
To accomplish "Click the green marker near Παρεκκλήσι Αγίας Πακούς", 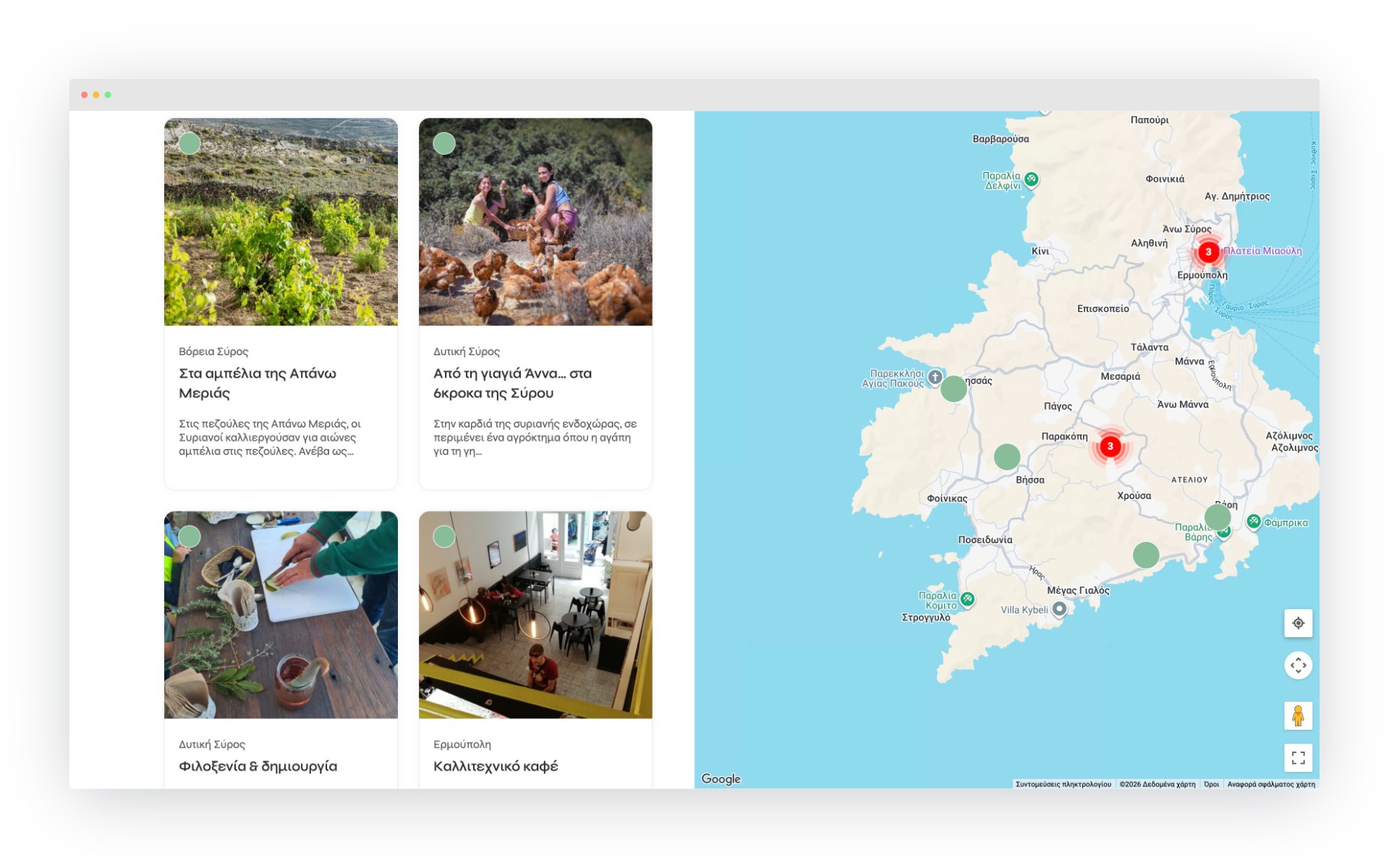I will pos(953,388).
